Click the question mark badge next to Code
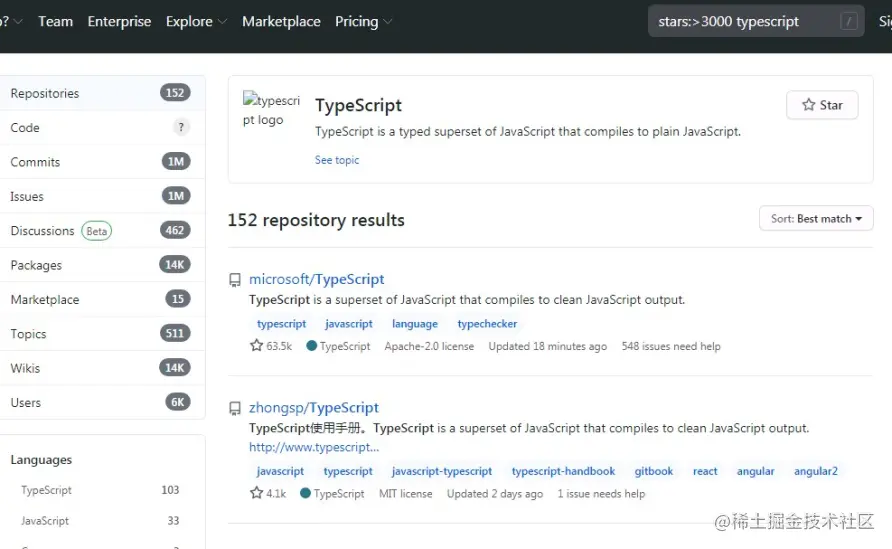This screenshot has height=549, width=892. pos(181,127)
